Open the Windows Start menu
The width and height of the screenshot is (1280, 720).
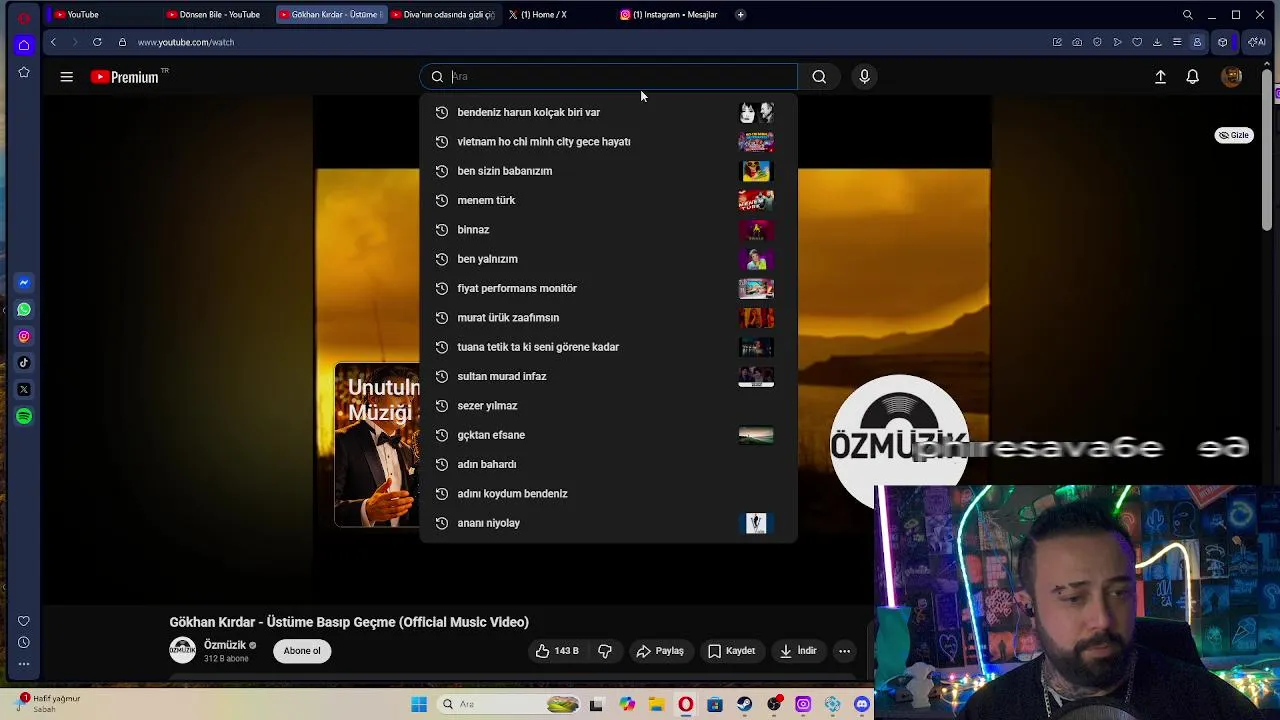tap(419, 705)
